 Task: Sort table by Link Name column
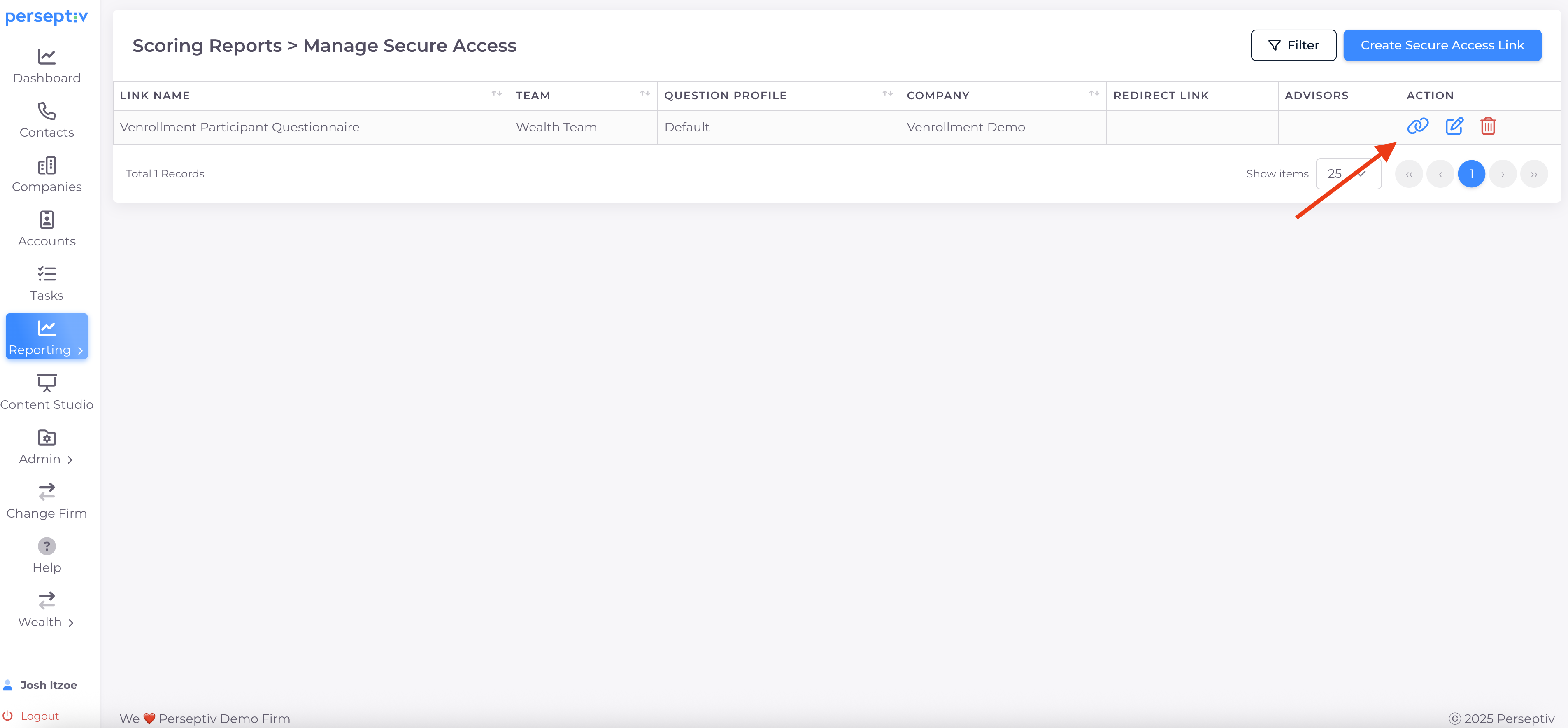point(496,94)
